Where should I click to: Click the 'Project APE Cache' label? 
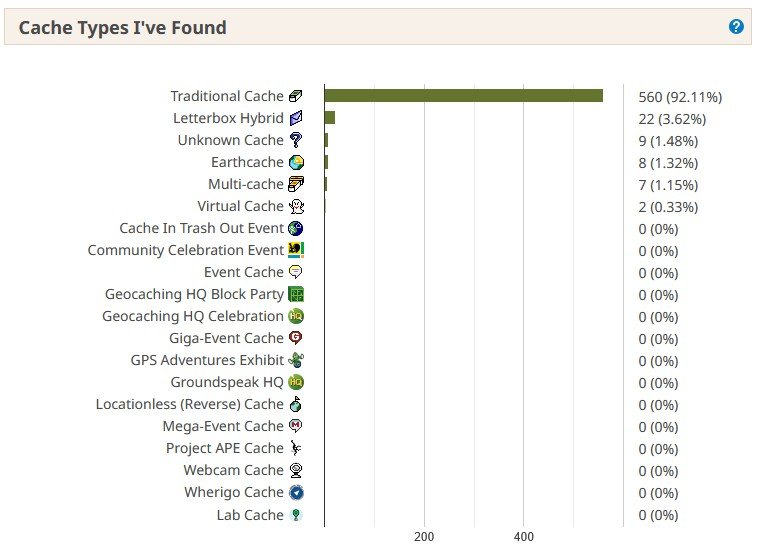[x=225, y=448]
